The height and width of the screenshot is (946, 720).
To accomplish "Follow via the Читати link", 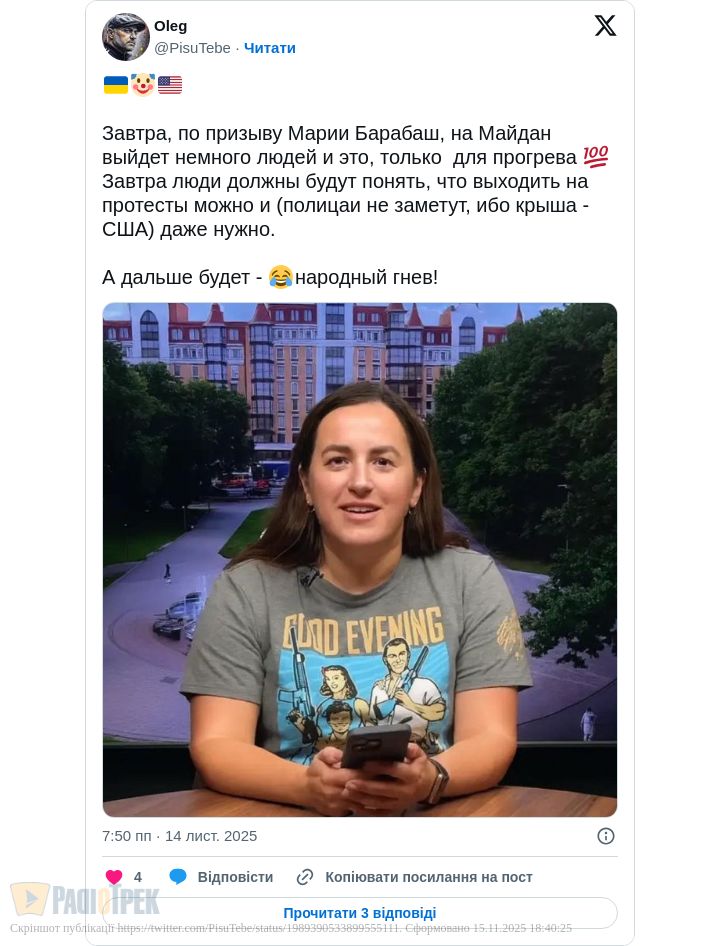I will tap(270, 48).
